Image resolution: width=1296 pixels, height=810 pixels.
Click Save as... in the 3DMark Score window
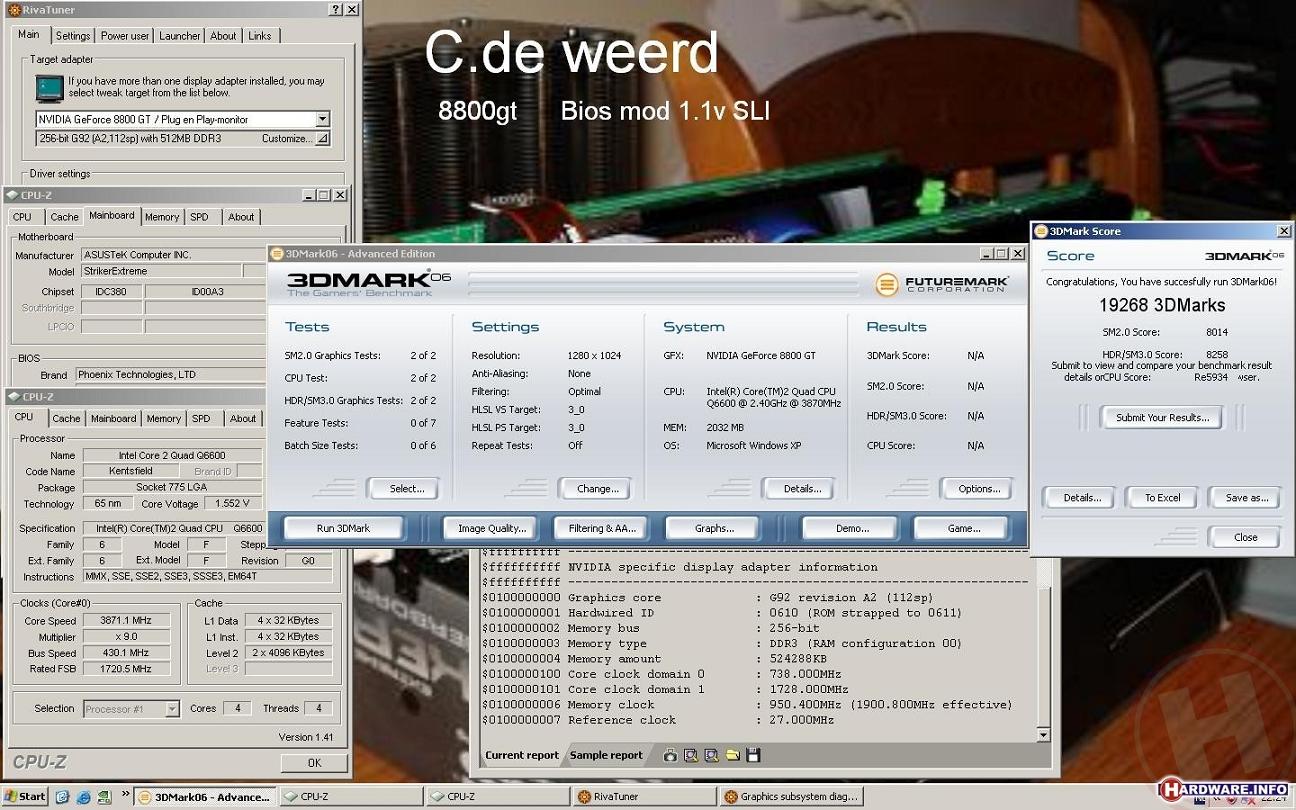(x=1245, y=497)
